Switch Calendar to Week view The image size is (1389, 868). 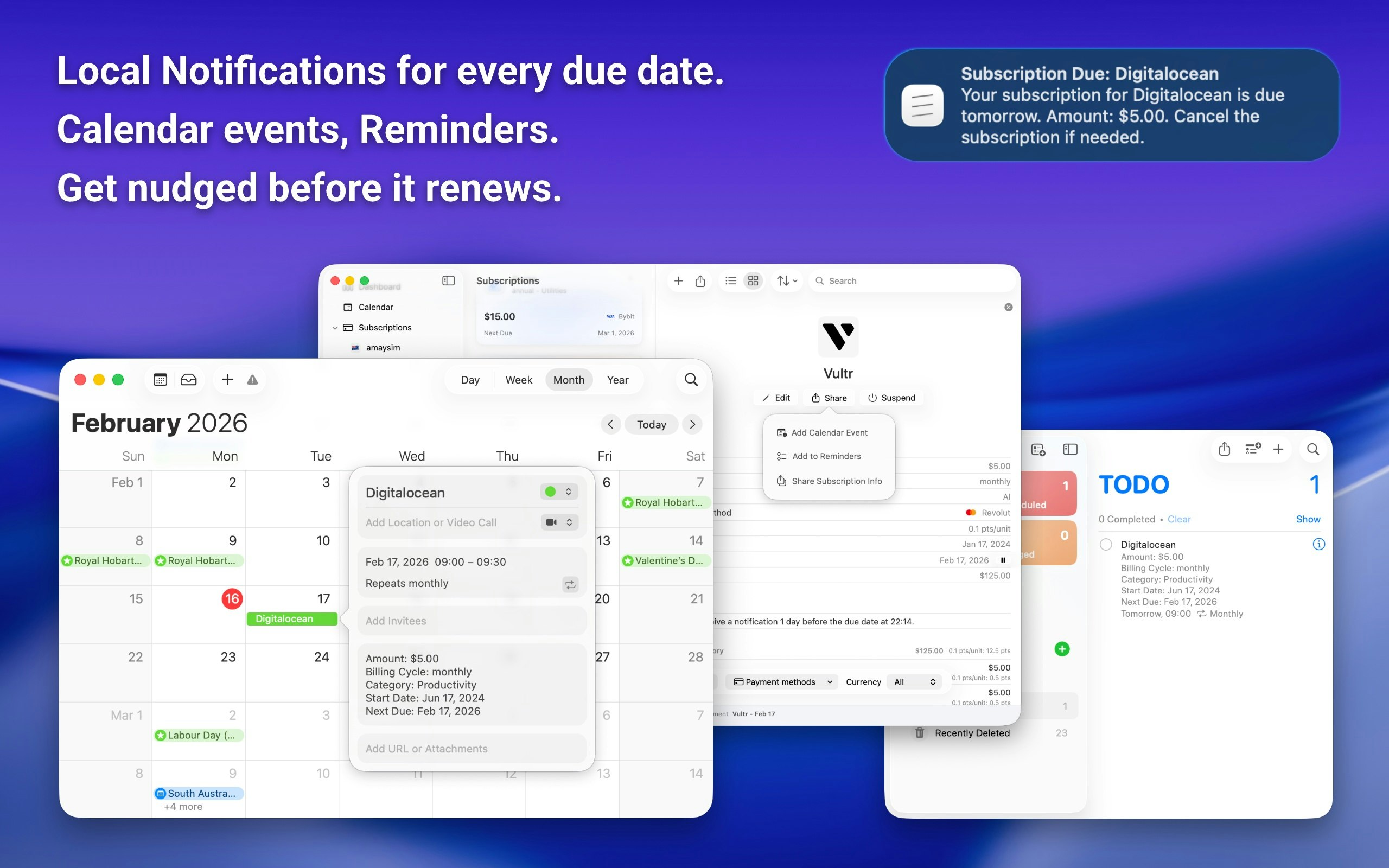(518, 380)
